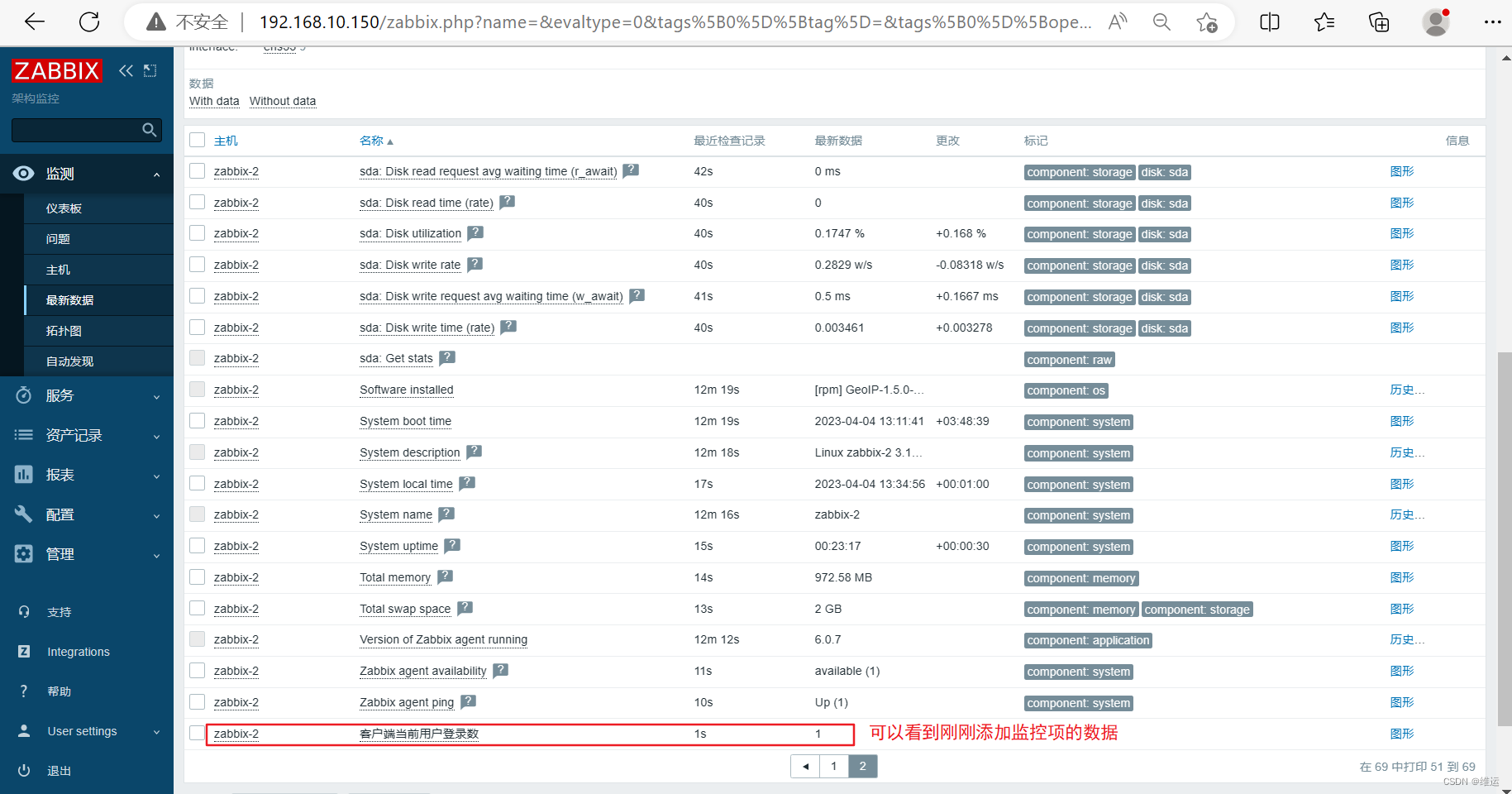Open the favorites list icon
The image size is (1512, 794).
[x=1324, y=22]
